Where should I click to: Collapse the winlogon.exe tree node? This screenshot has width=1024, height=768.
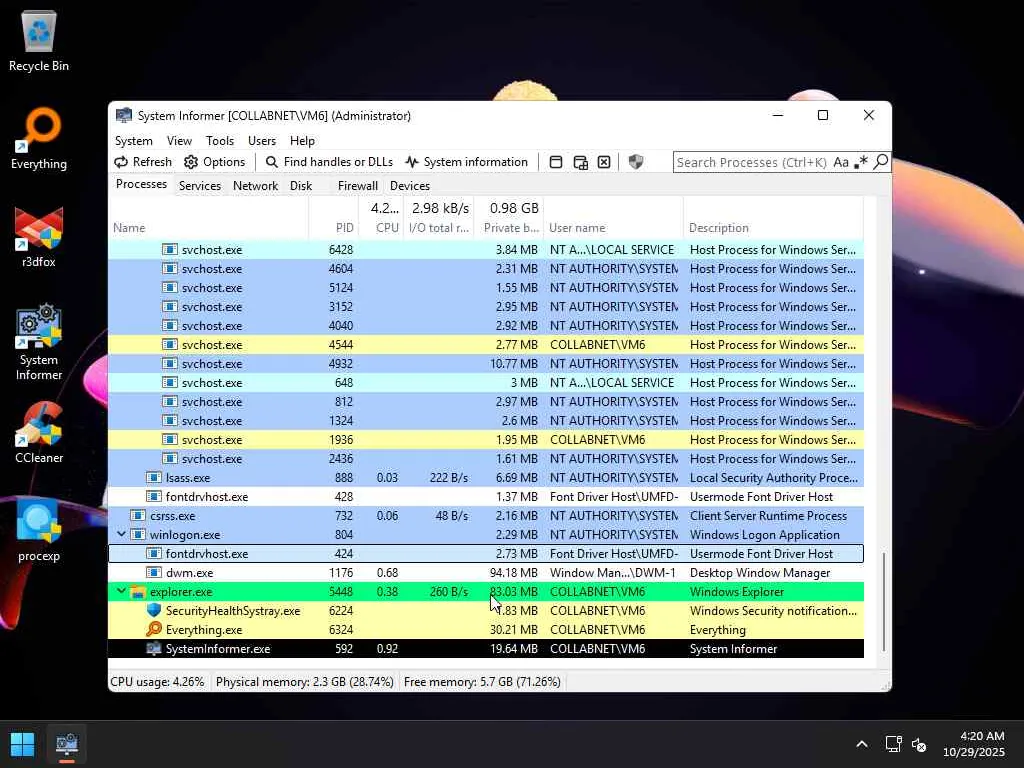point(121,534)
